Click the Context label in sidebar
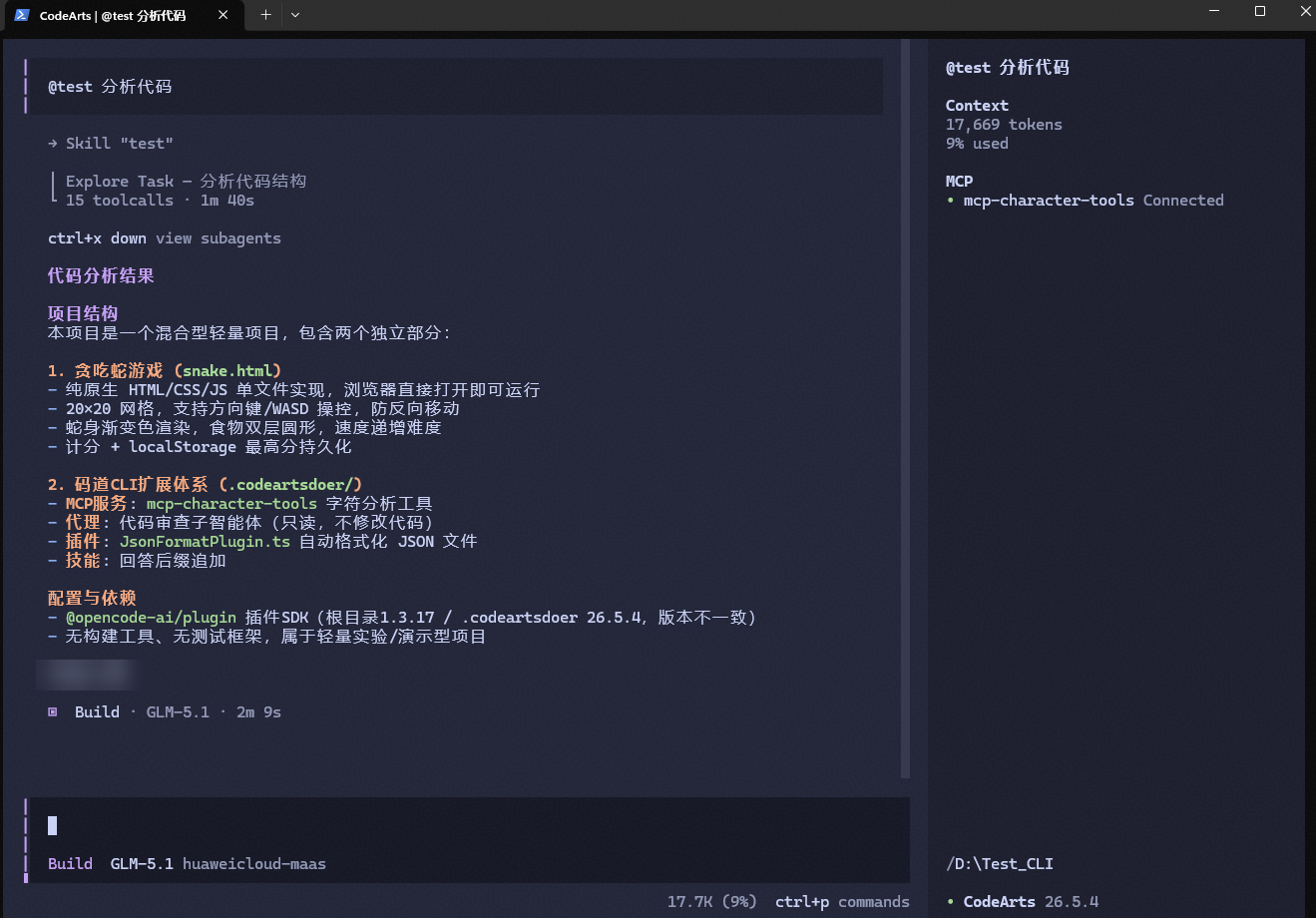The width and height of the screenshot is (1316, 918). point(977,106)
